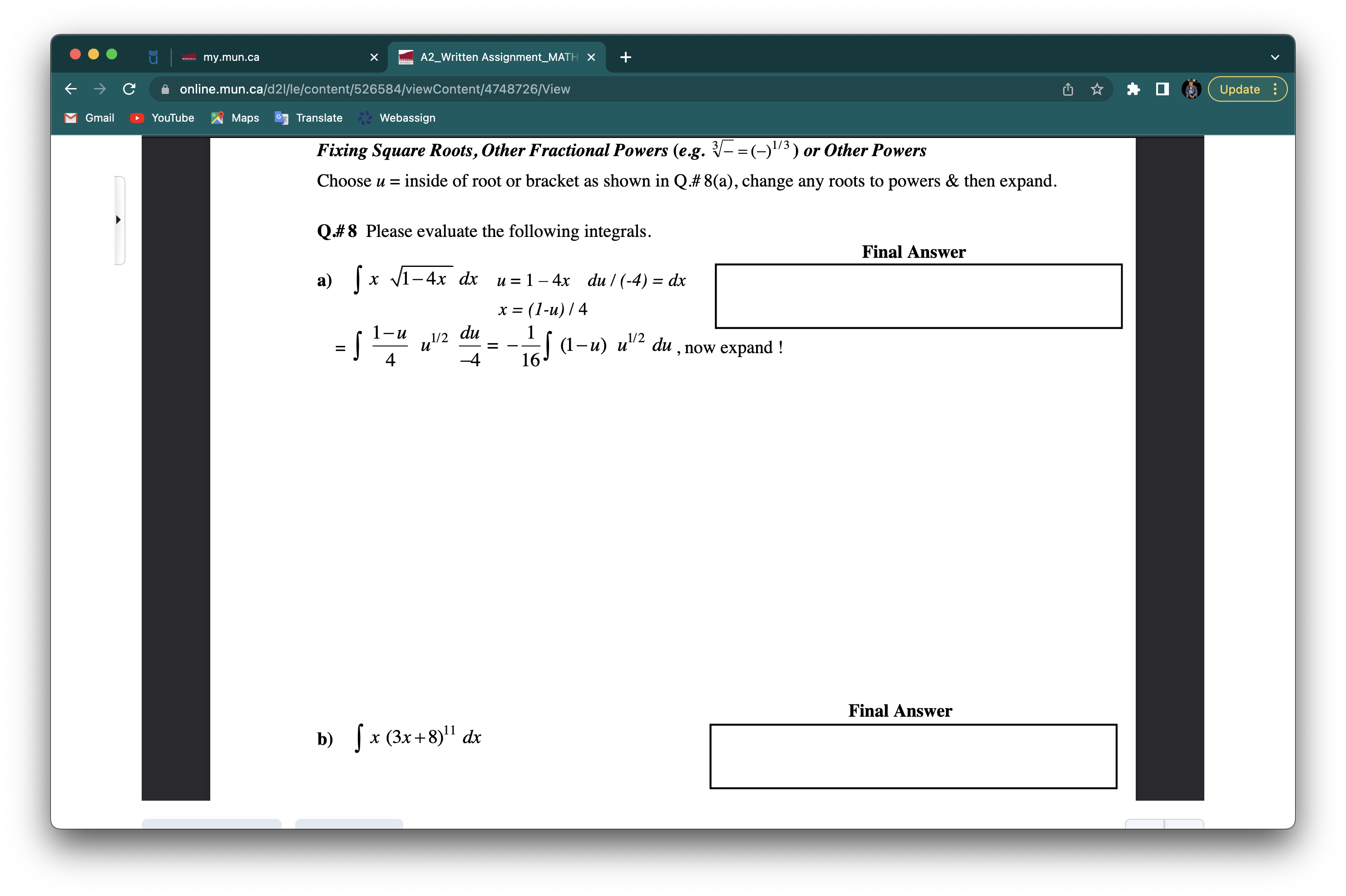Open the YouTube bookmark
The image size is (1346, 896).
pos(162,118)
